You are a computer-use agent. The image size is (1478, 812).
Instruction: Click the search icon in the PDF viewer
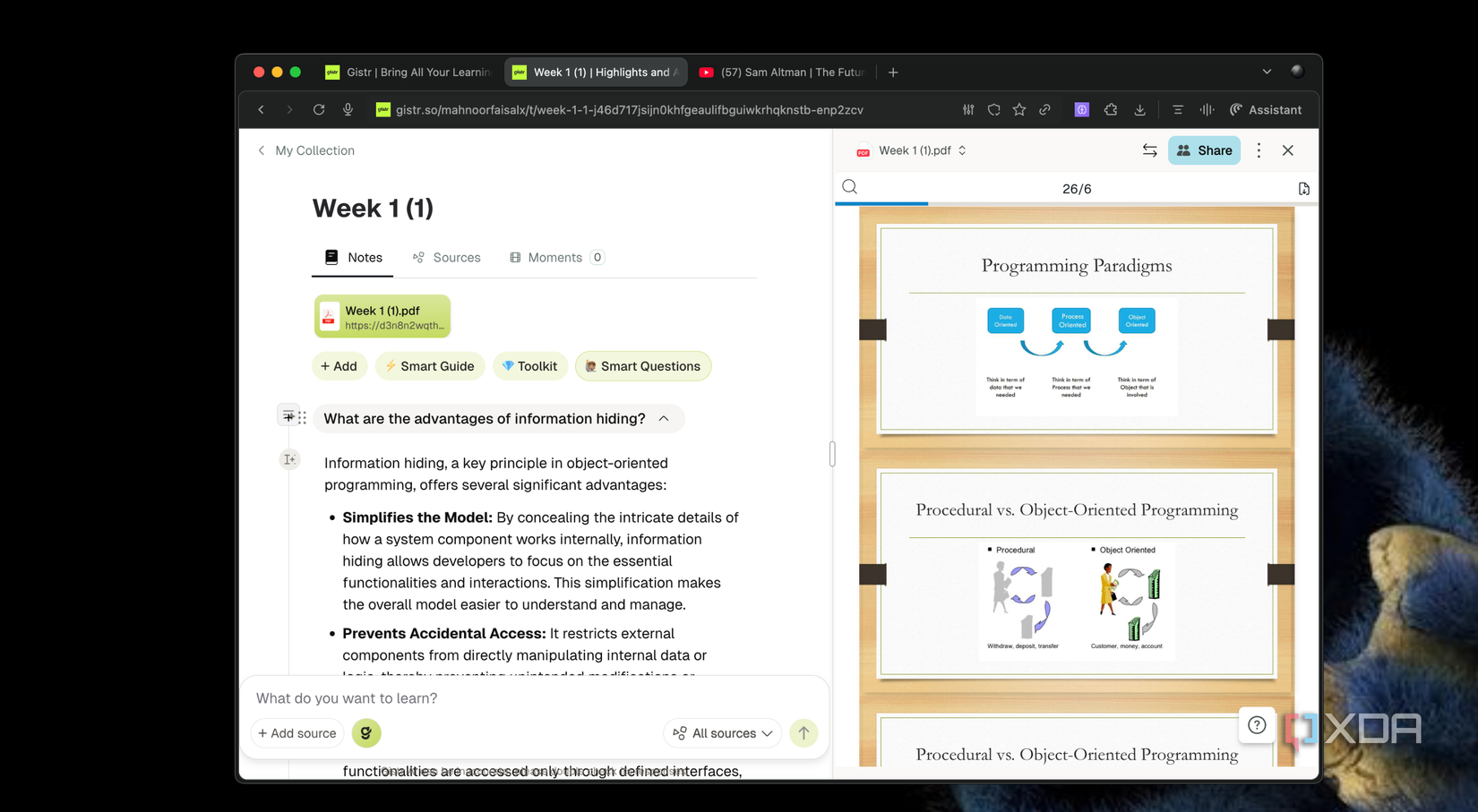pos(848,187)
